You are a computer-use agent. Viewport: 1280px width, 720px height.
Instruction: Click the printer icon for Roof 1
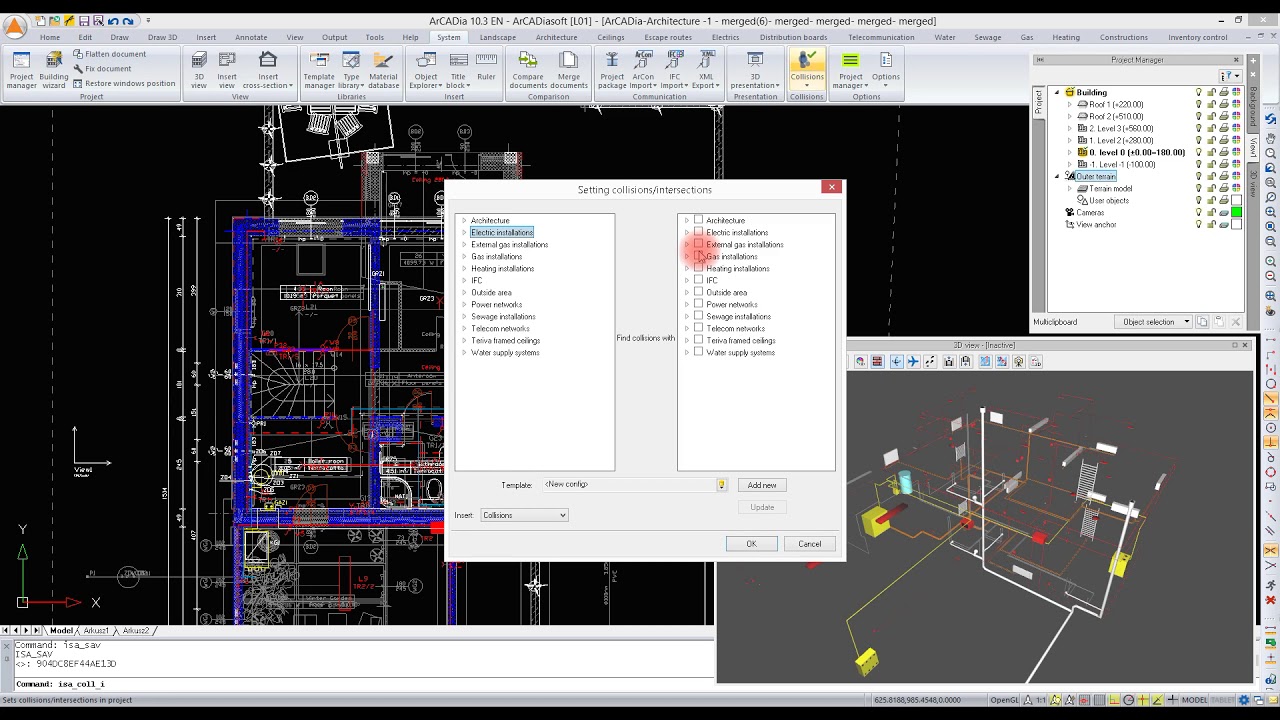pos(1224,104)
